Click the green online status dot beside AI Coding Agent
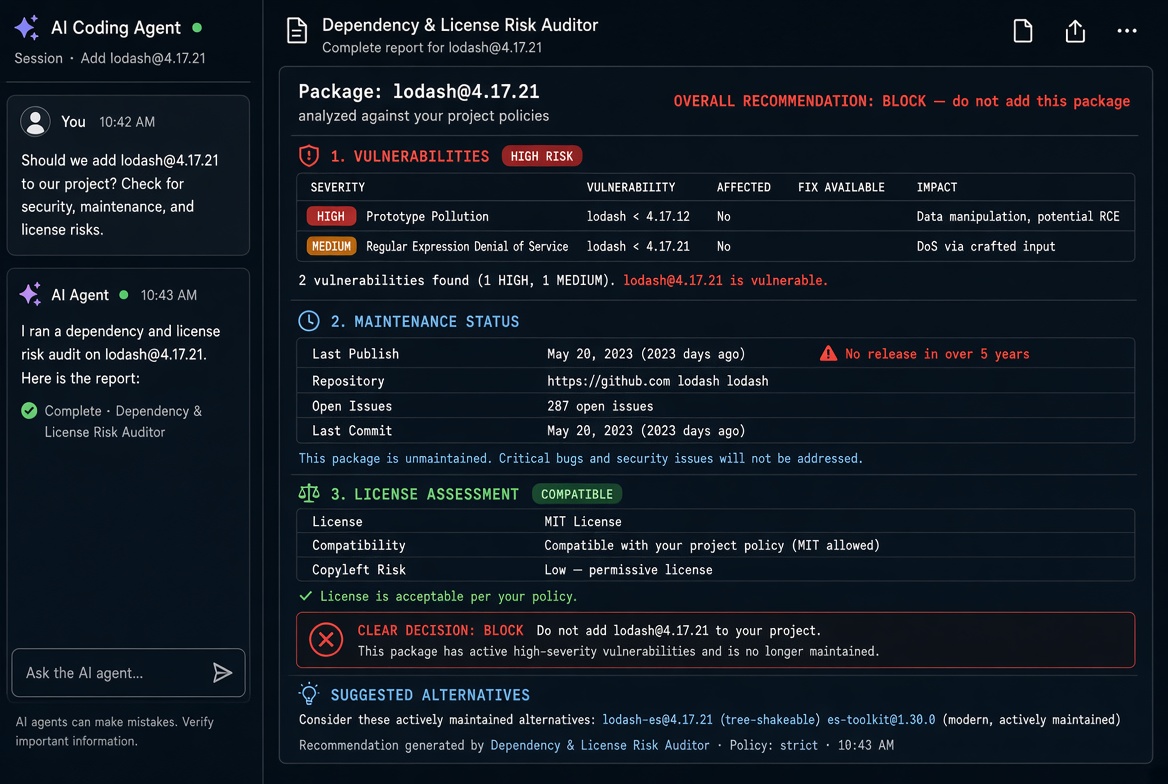The width and height of the screenshot is (1168, 784). pos(197,28)
